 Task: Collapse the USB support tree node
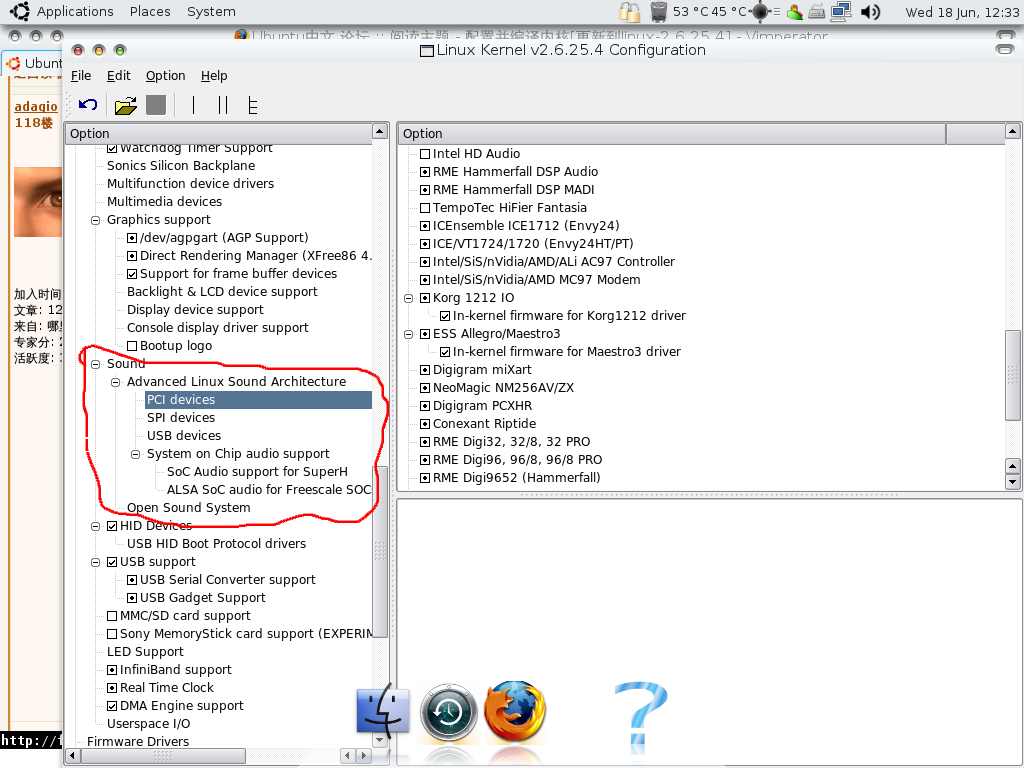(95, 562)
